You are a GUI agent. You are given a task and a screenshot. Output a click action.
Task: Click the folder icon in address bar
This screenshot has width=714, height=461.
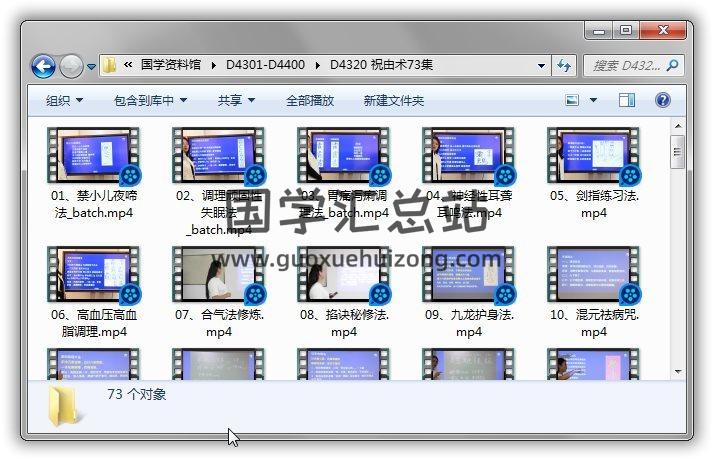tap(109, 66)
